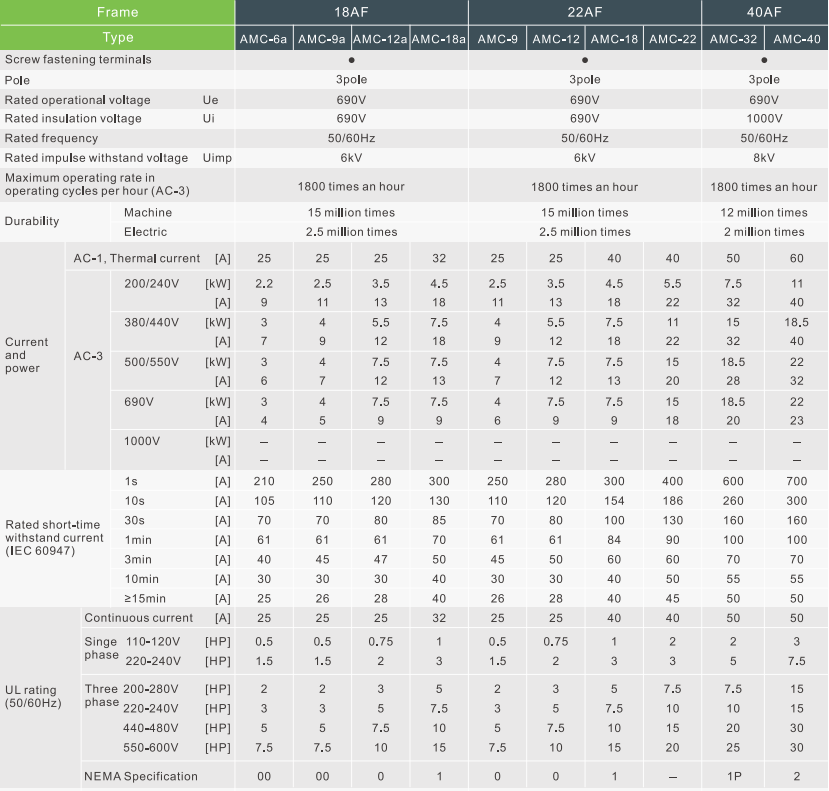The height and width of the screenshot is (791, 829).
Task: Select the 40AF frame header
Action: coord(764,12)
